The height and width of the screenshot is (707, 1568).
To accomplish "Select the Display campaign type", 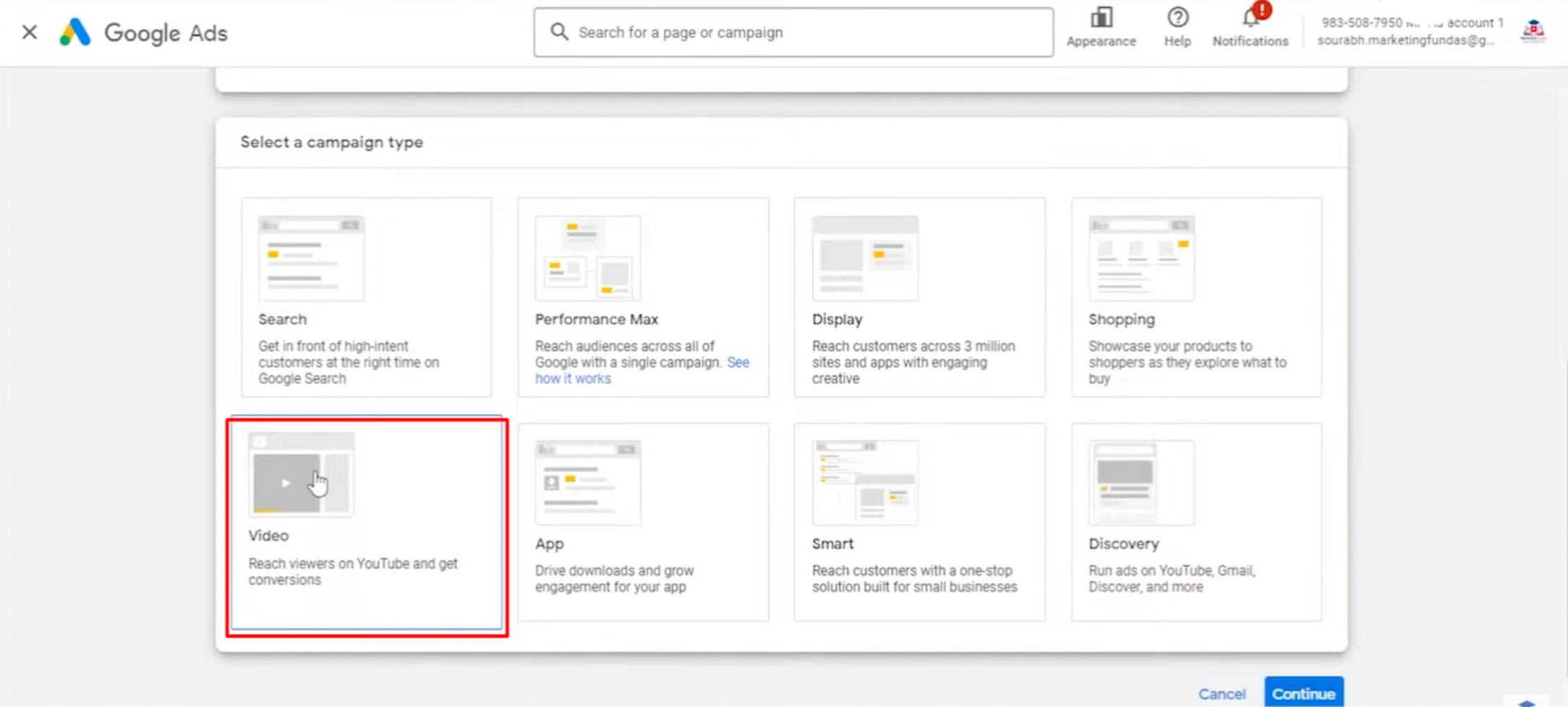I will tap(919, 298).
